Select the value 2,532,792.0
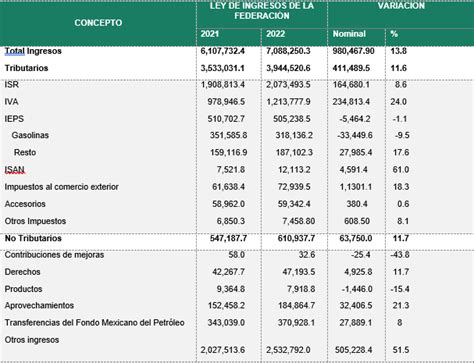The width and height of the screenshot is (474, 363). (288, 350)
